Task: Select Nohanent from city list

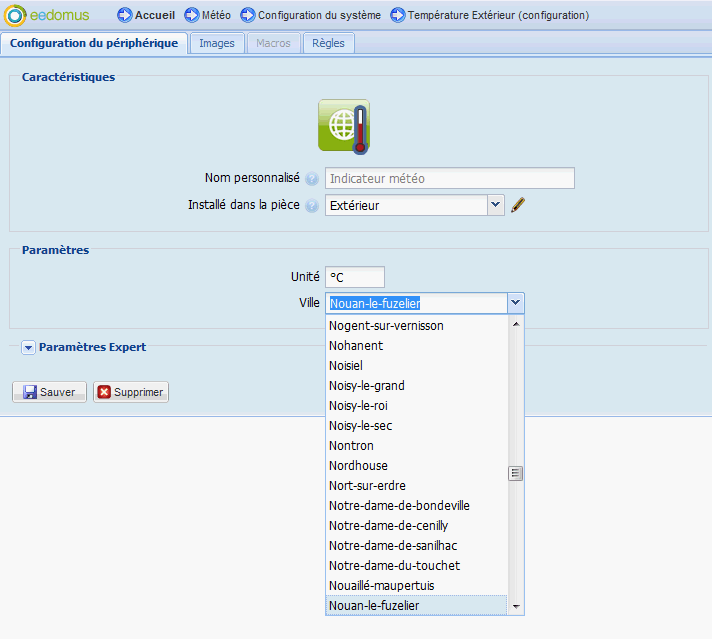Action: [x=416, y=346]
